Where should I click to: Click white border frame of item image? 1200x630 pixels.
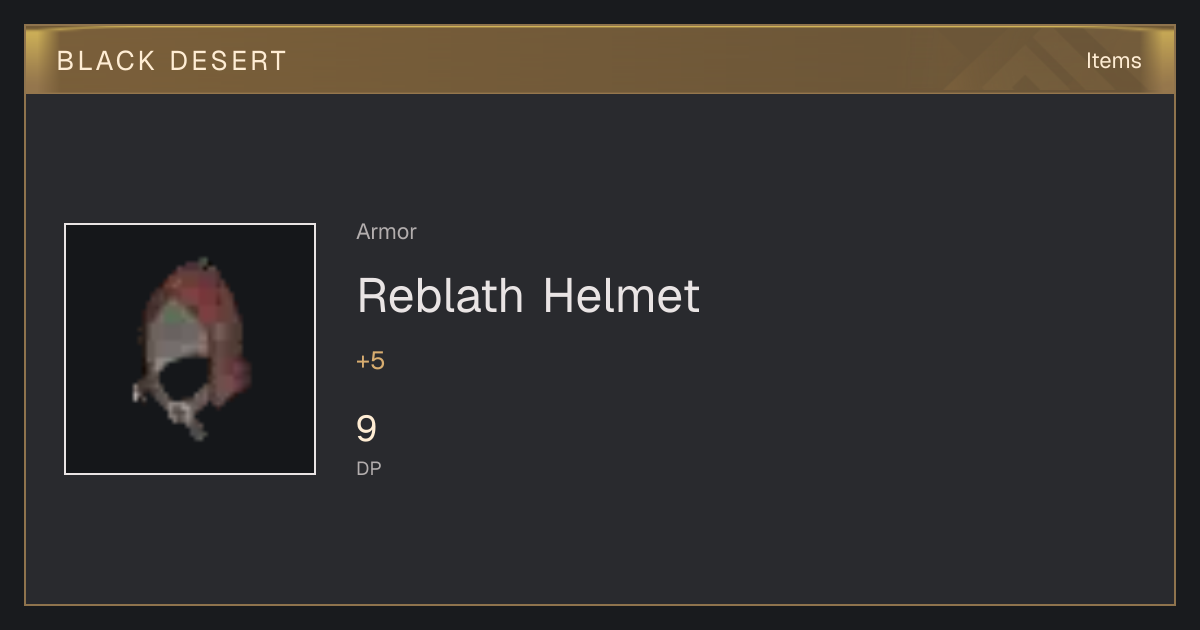coord(190,224)
